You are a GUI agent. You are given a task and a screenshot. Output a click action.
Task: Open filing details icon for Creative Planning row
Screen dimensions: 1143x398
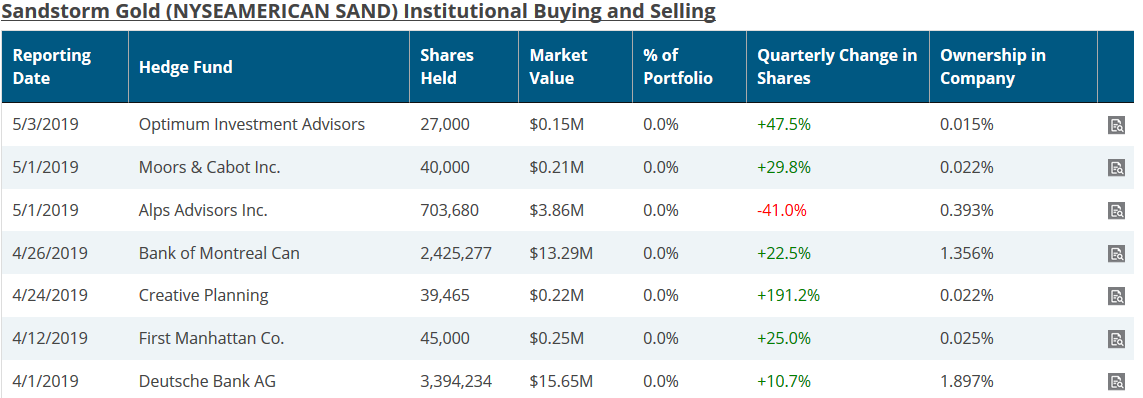click(x=1116, y=296)
